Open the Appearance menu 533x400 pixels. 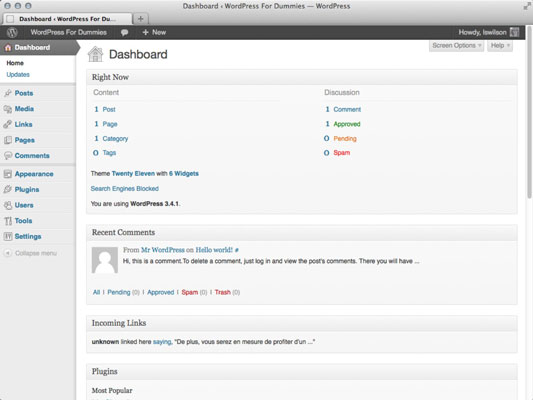click(x=34, y=174)
